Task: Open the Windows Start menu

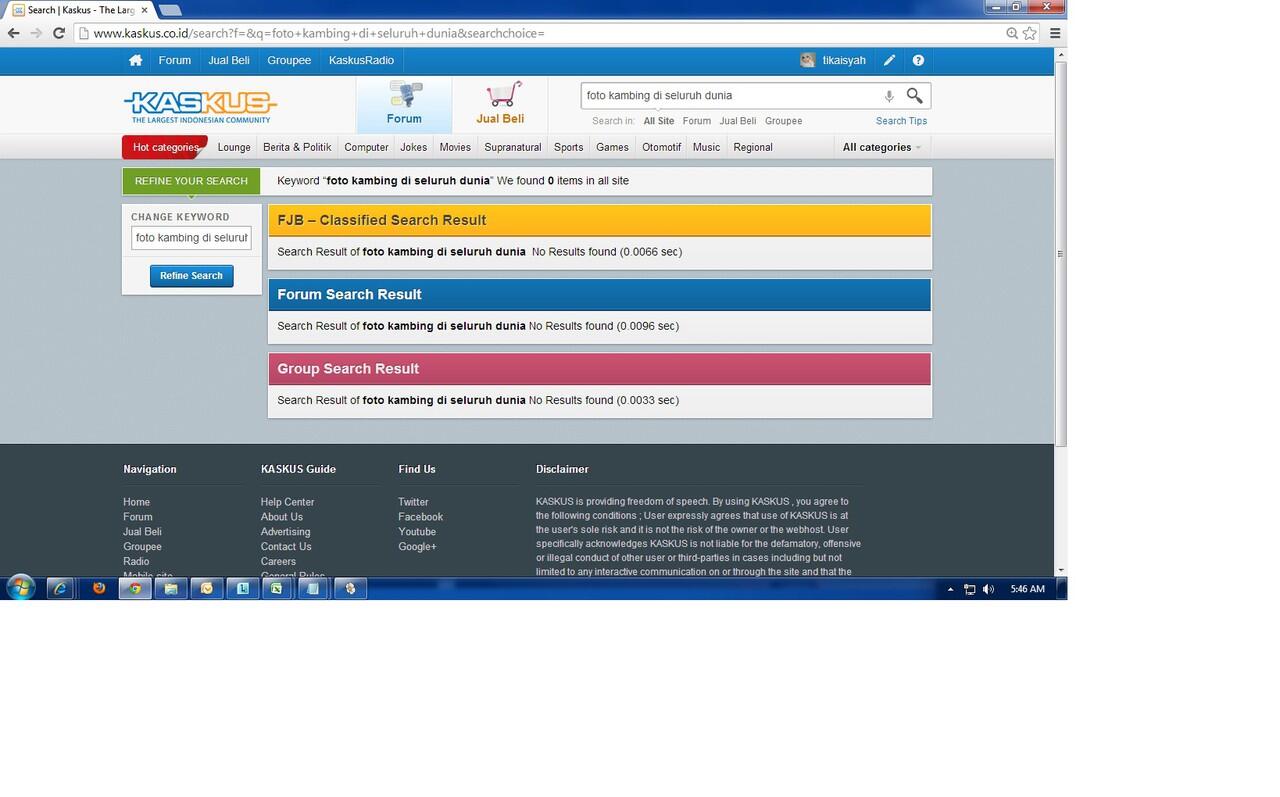Action: tap(21, 588)
